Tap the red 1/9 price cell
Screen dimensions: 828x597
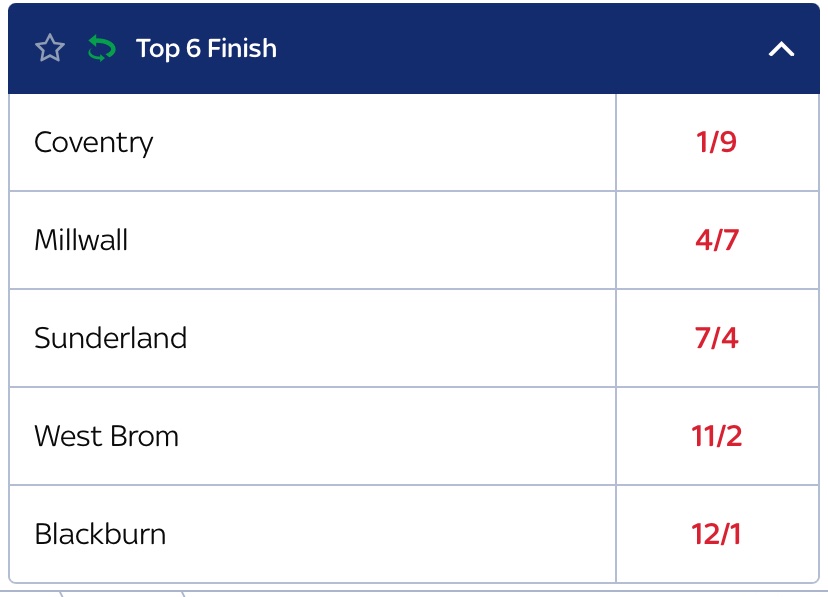tap(716, 142)
